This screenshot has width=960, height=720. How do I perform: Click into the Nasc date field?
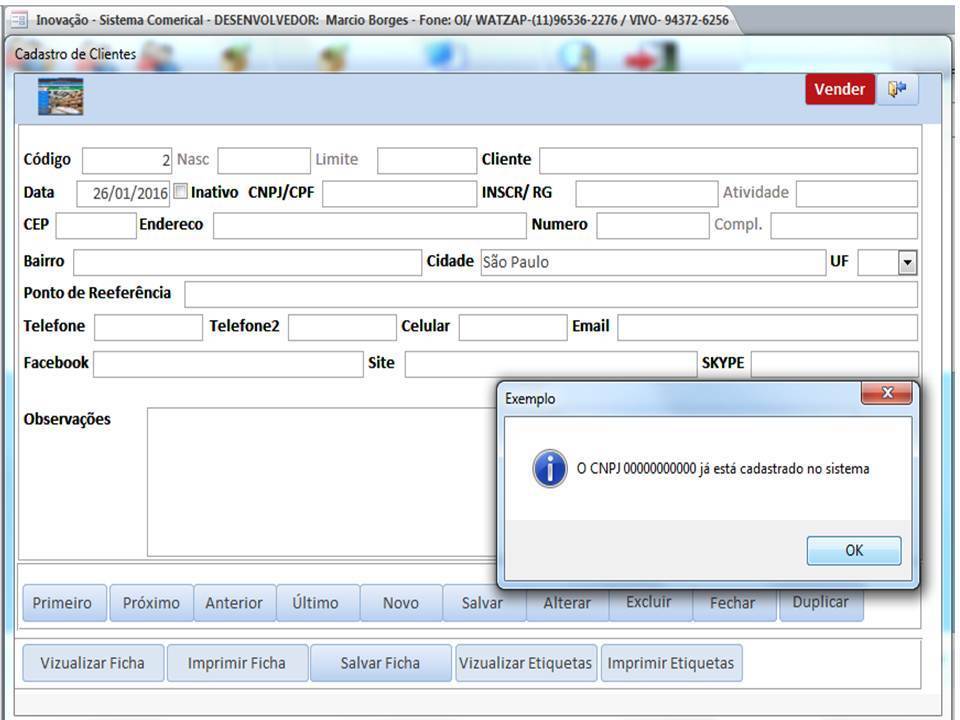pos(264,160)
